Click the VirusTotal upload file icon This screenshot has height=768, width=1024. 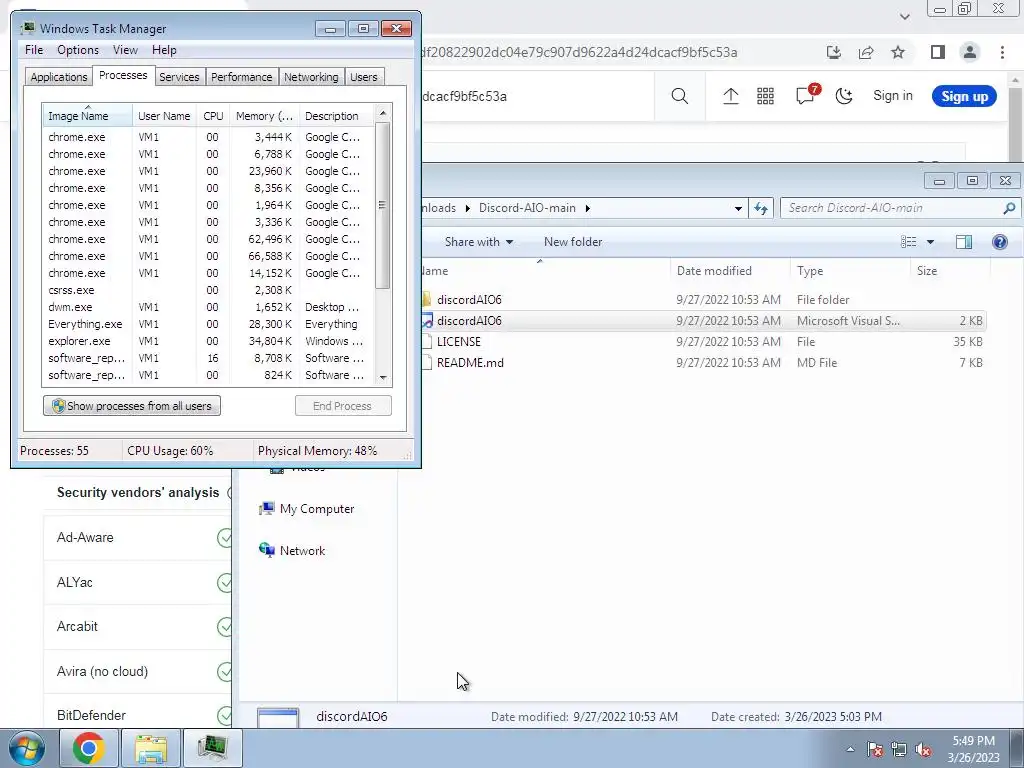click(x=730, y=96)
